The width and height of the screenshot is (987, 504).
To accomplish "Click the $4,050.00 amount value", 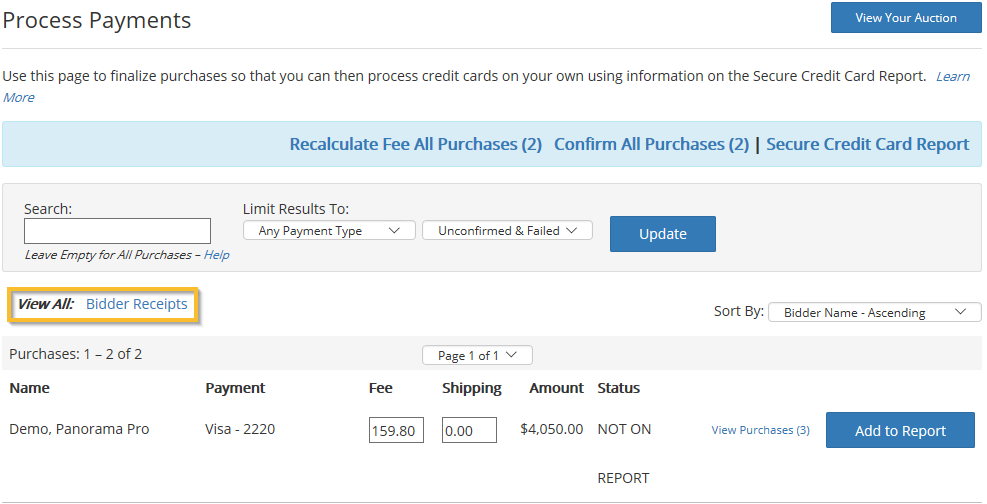I will (551, 429).
